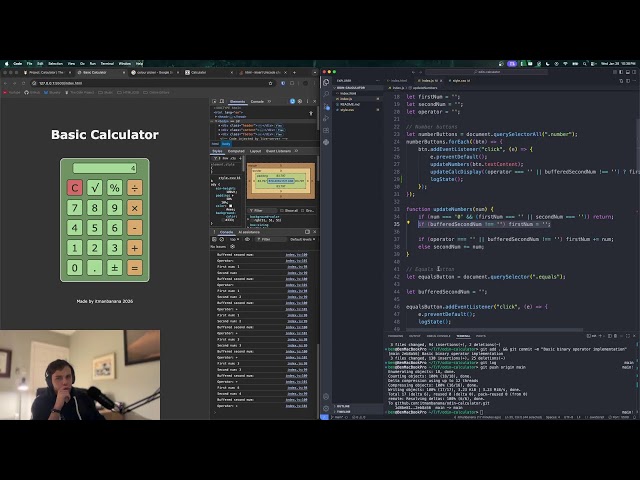Image resolution: width=640 pixels, height=480 pixels.
Task: Open the Event Listeners tab in DevTools
Action: pos(278,151)
